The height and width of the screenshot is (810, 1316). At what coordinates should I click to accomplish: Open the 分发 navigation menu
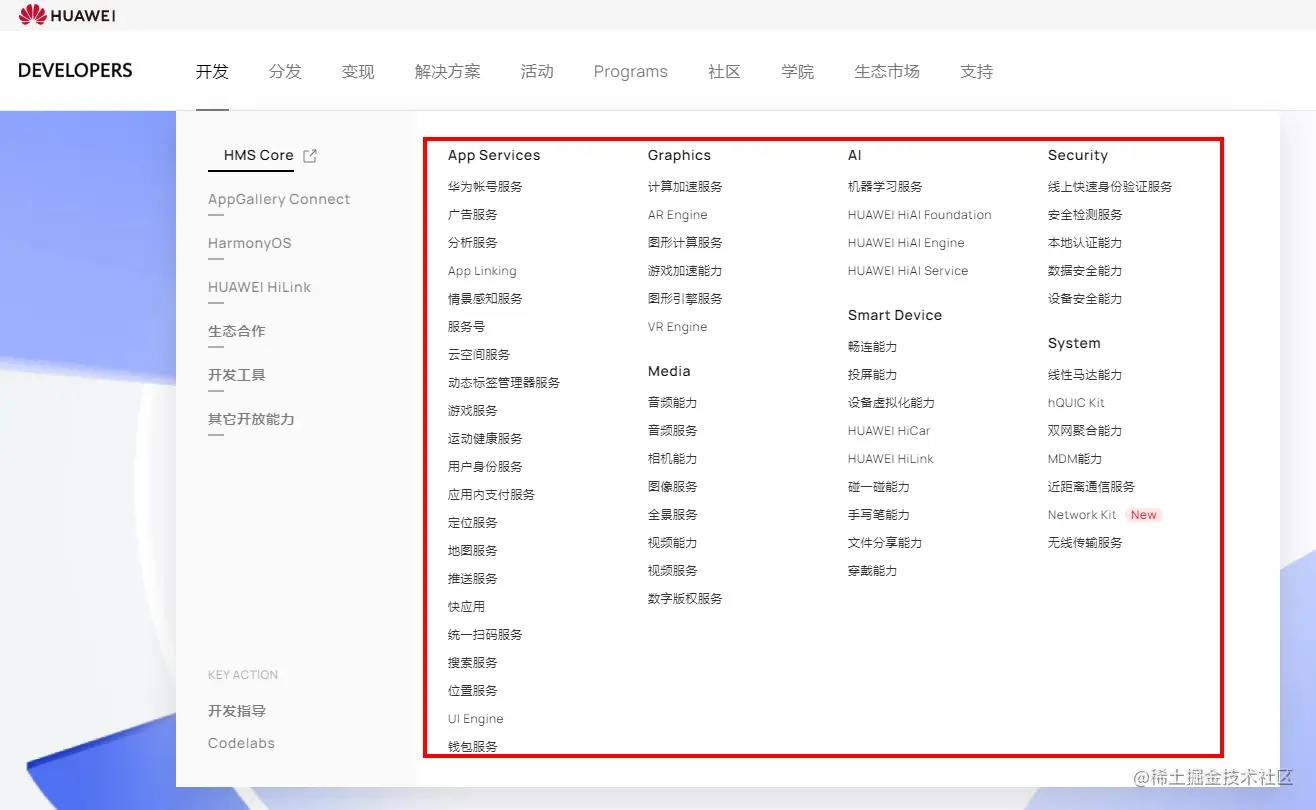coord(285,72)
